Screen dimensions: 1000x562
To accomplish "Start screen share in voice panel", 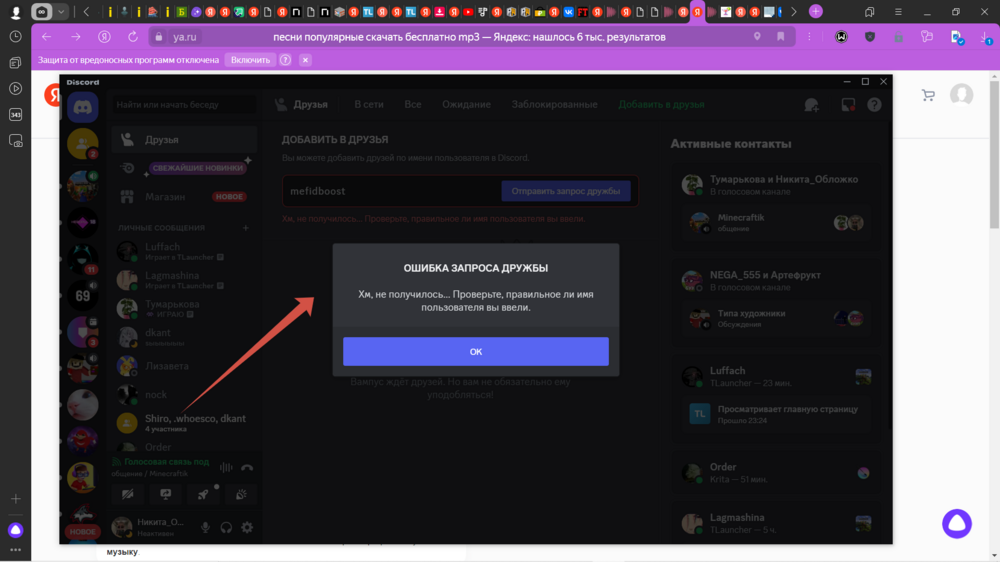I will [x=166, y=494].
